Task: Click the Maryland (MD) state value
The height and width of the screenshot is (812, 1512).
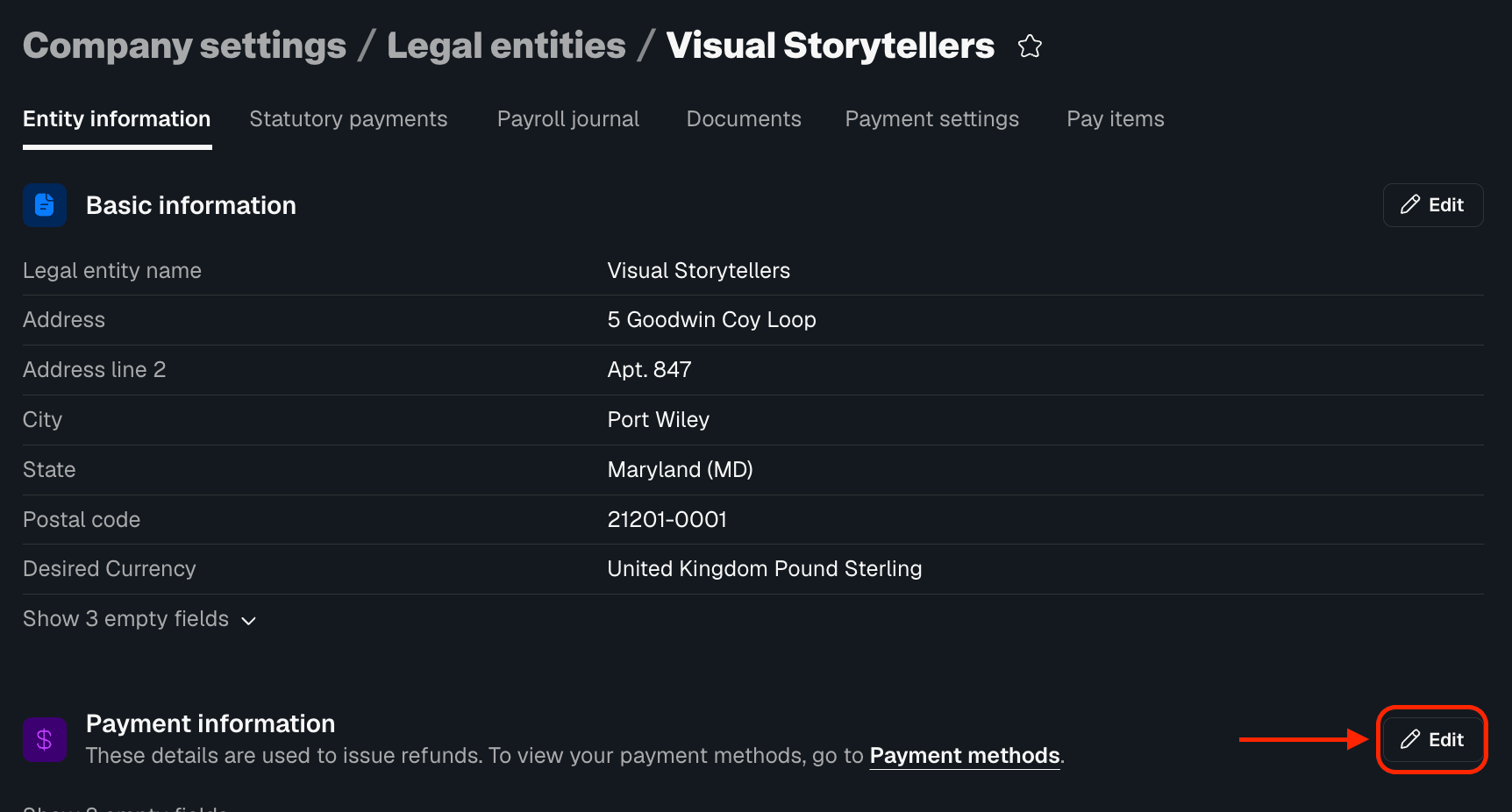Action: 680,470
